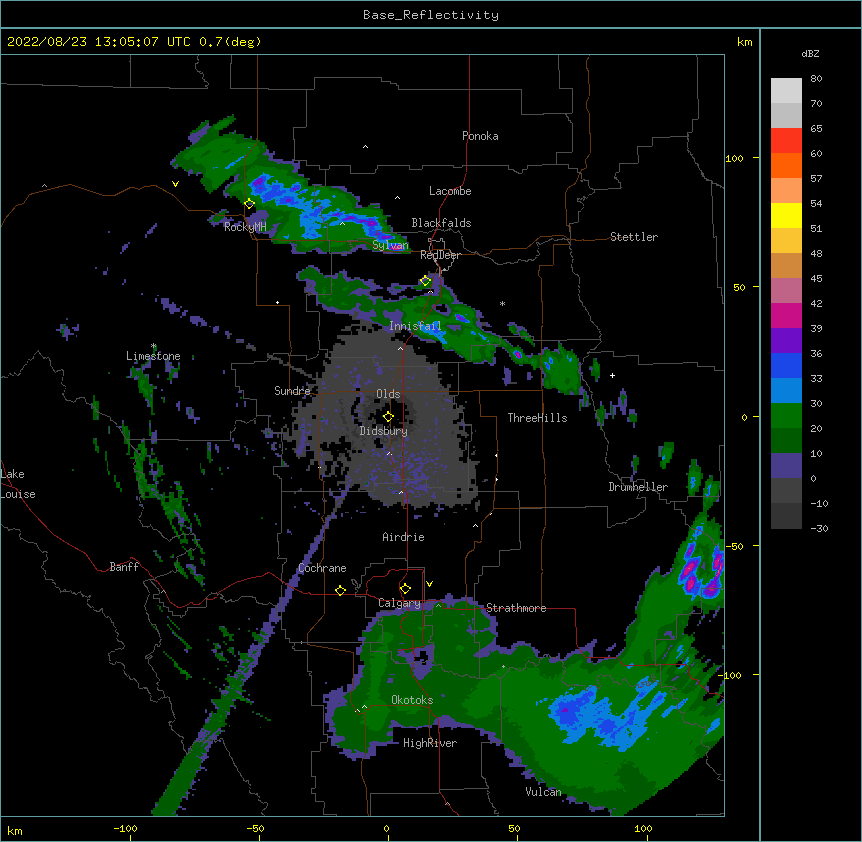Click the RockyMH label

pyautogui.click(x=245, y=227)
